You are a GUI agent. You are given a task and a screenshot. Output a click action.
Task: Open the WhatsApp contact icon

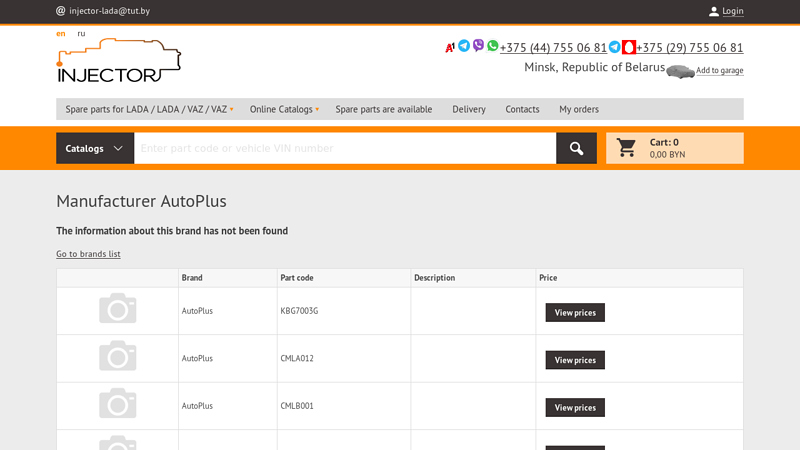(492, 46)
